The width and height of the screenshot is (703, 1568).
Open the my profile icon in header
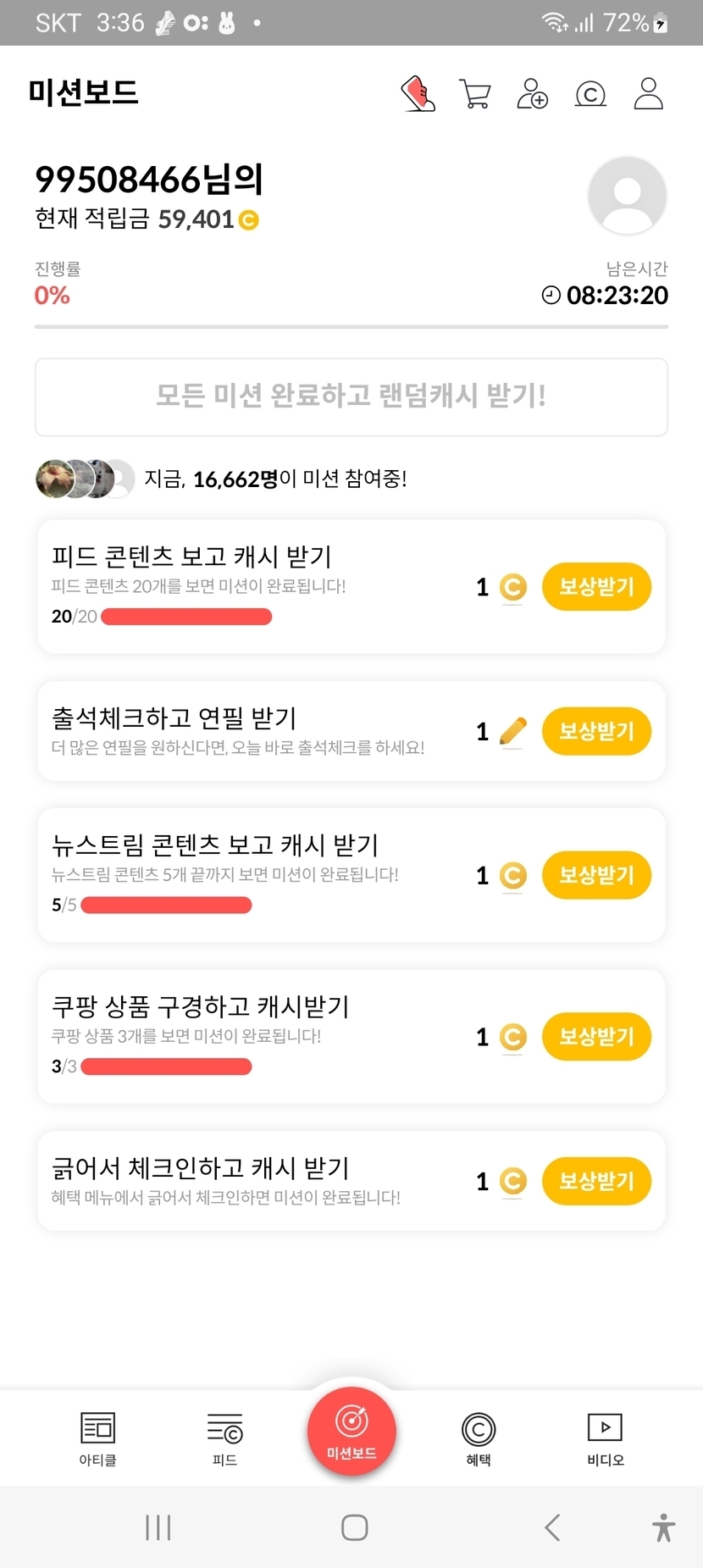[x=649, y=94]
